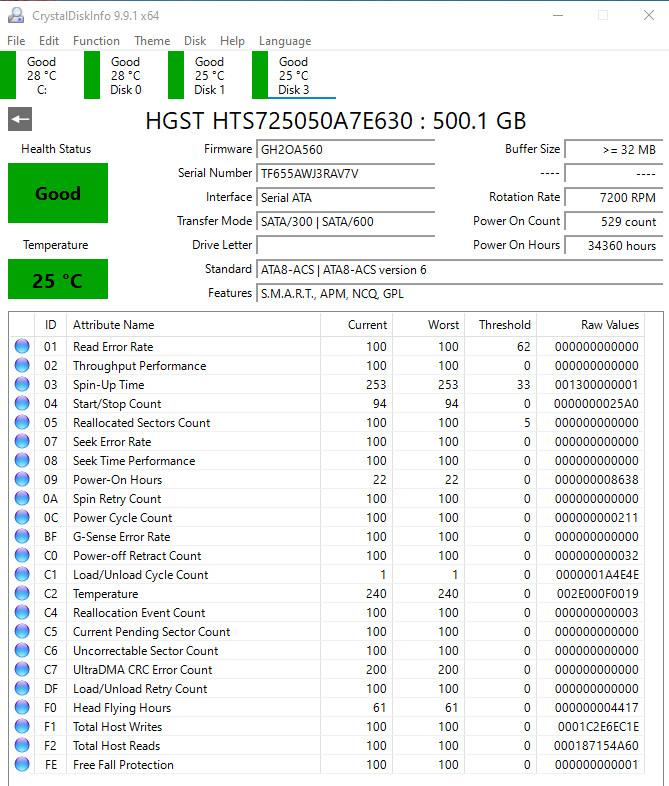Click the status orb for Load/Unload Cycle Count
Viewport: 669px width, 786px height.
22,574
